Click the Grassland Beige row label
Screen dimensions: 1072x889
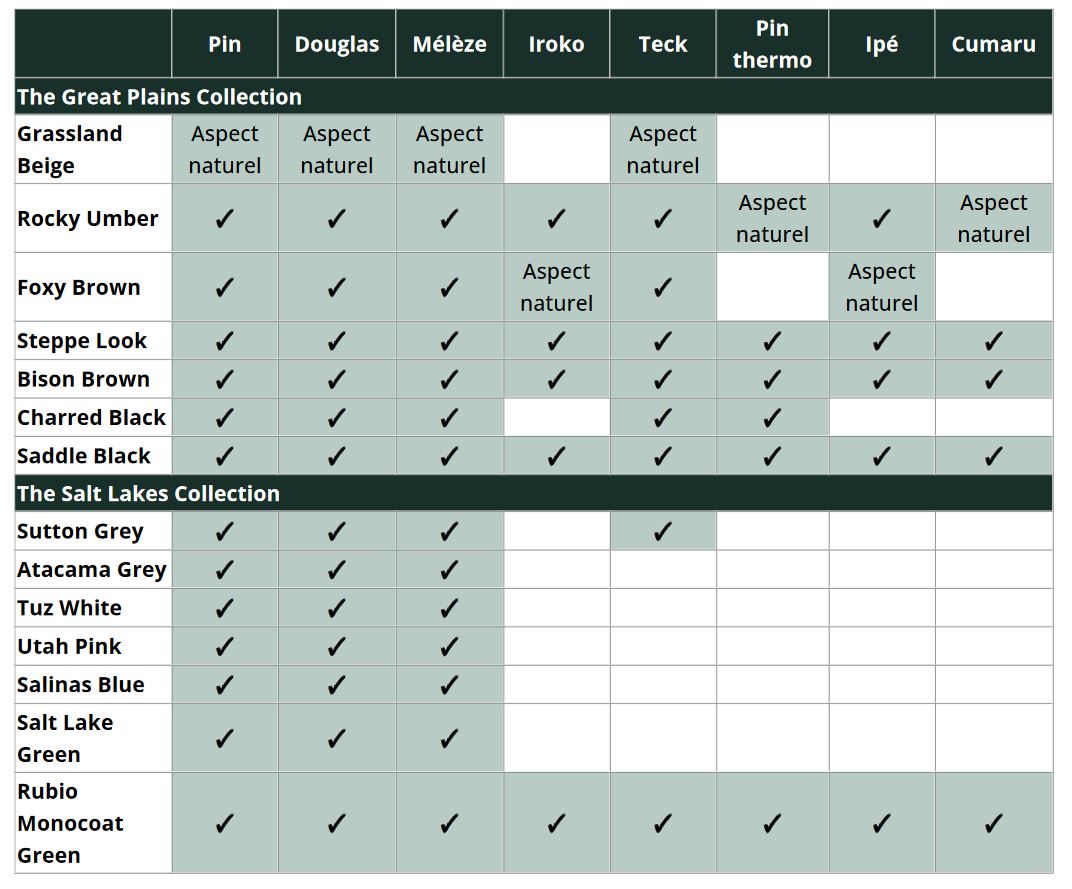pyautogui.click(x=70, y=149)
